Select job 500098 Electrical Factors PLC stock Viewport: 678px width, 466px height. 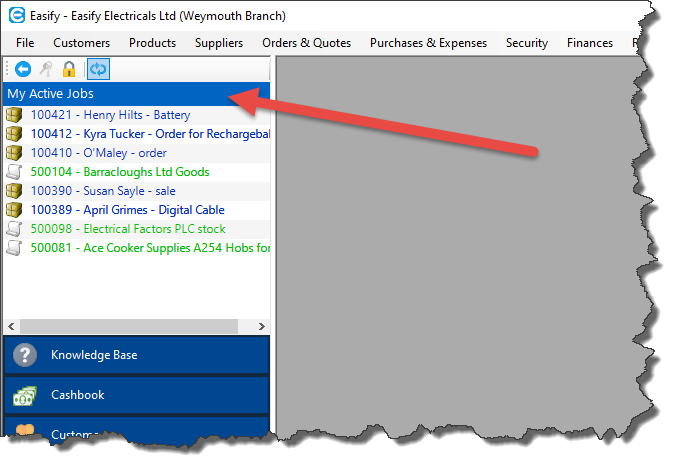coord(128,229)
